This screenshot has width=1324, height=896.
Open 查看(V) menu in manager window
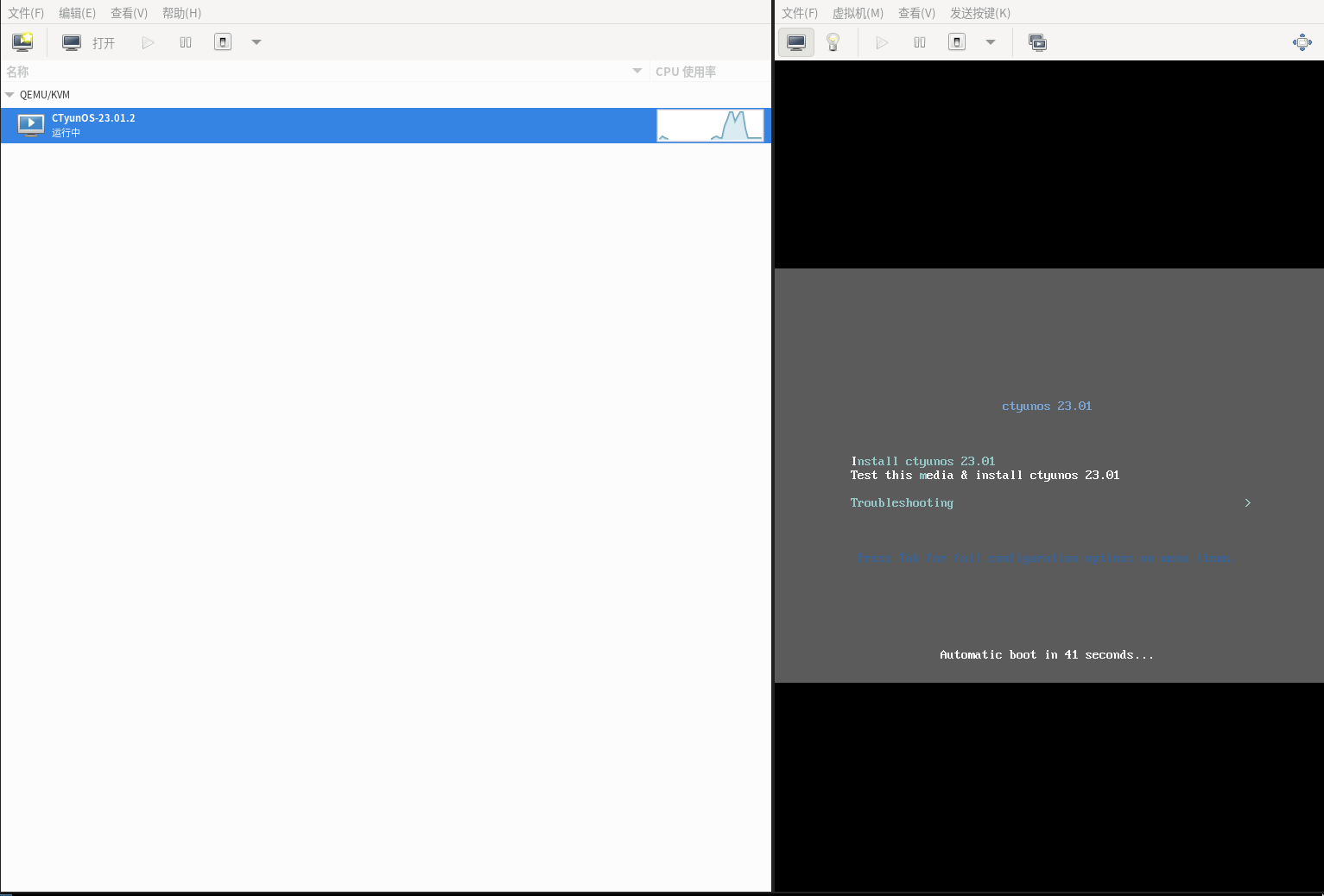click(x=130, y=13)
